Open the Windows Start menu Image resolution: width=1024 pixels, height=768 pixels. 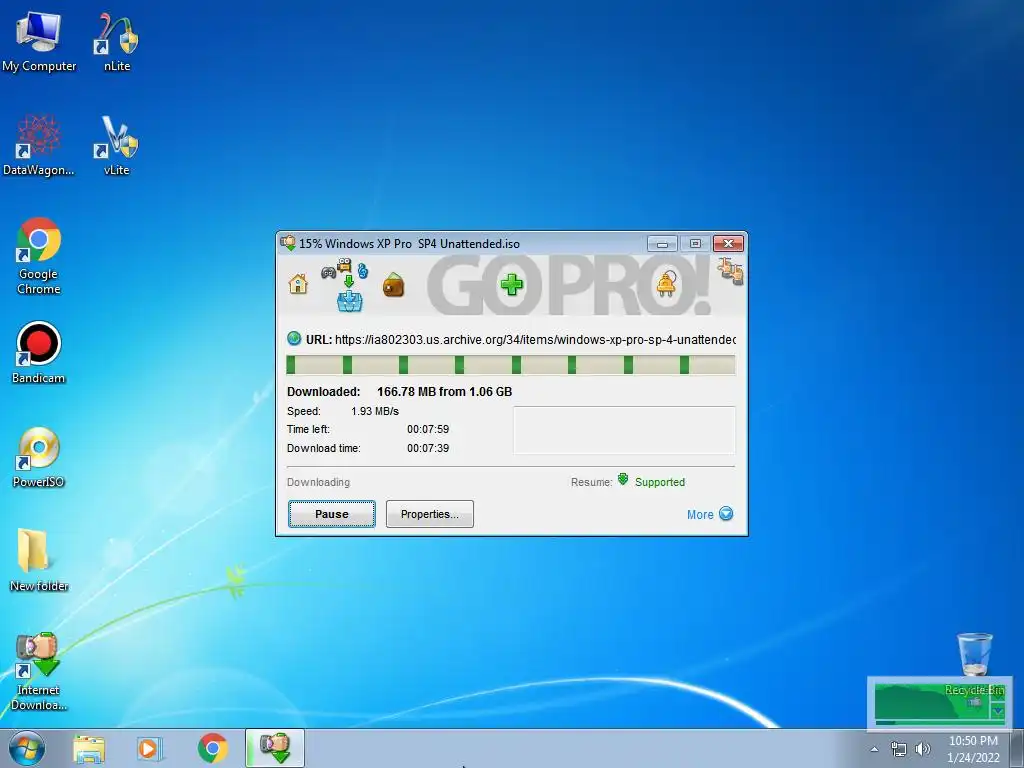27,748
